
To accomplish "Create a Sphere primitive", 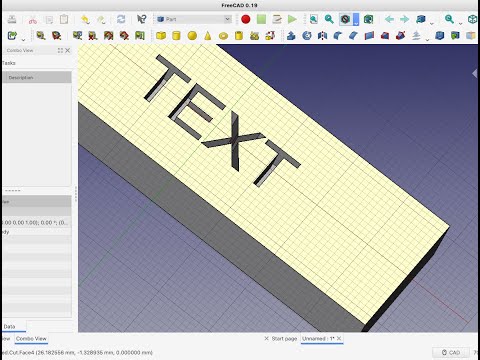I will tap(192, 35).
